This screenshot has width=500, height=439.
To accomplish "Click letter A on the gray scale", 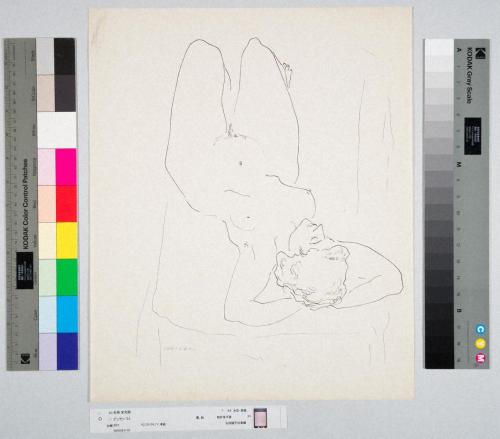I will click(459, 49).
